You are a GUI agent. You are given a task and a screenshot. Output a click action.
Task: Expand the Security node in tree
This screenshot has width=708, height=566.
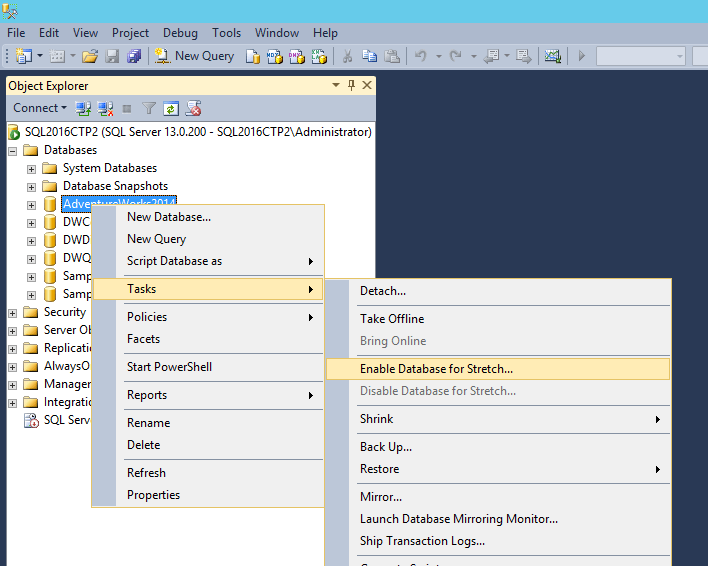tap(13, 312)
